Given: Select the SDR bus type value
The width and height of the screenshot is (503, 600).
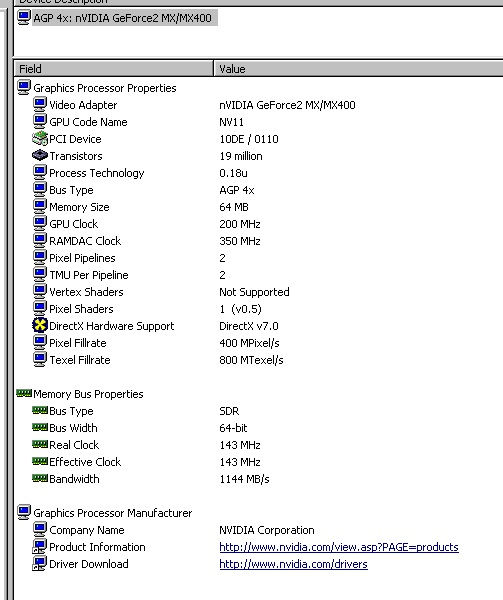Looking at the screenshot, I should coord(229,411).
